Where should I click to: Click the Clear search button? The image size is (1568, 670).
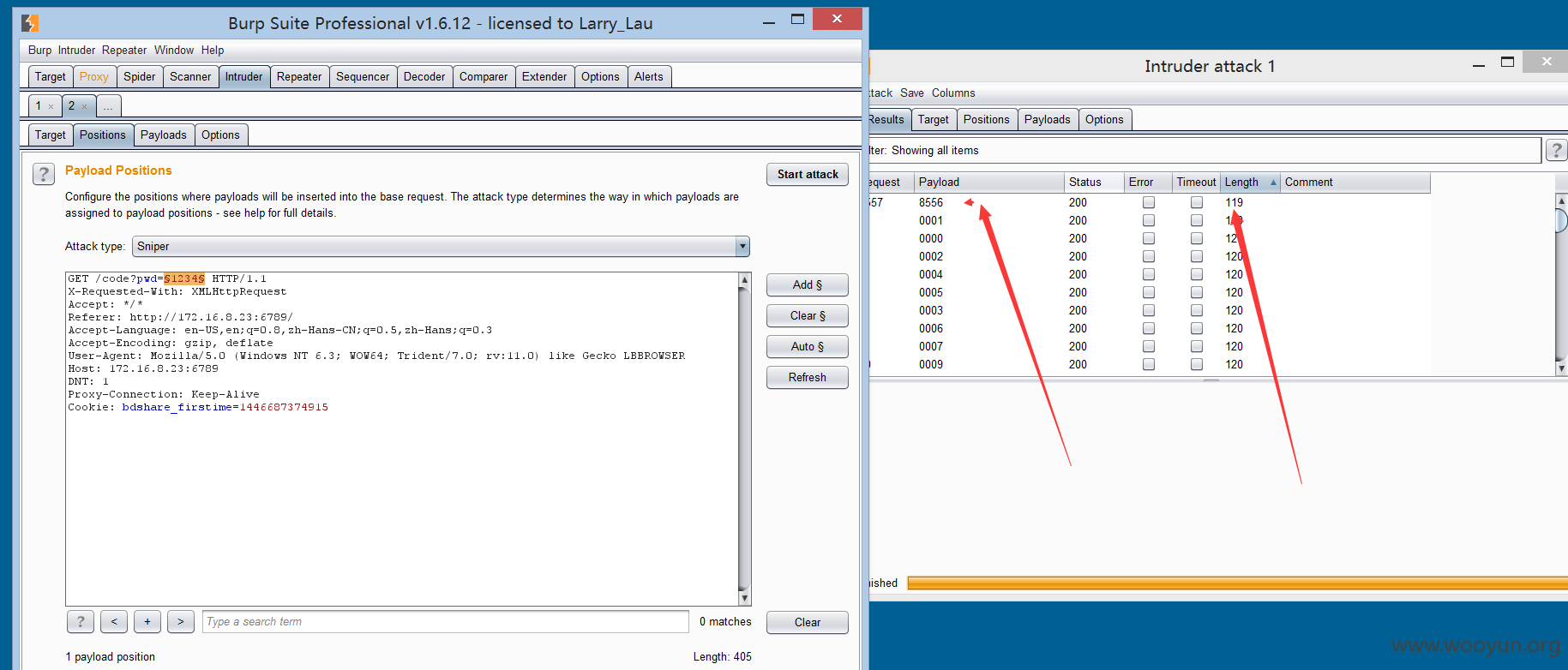tap(808, 623)
